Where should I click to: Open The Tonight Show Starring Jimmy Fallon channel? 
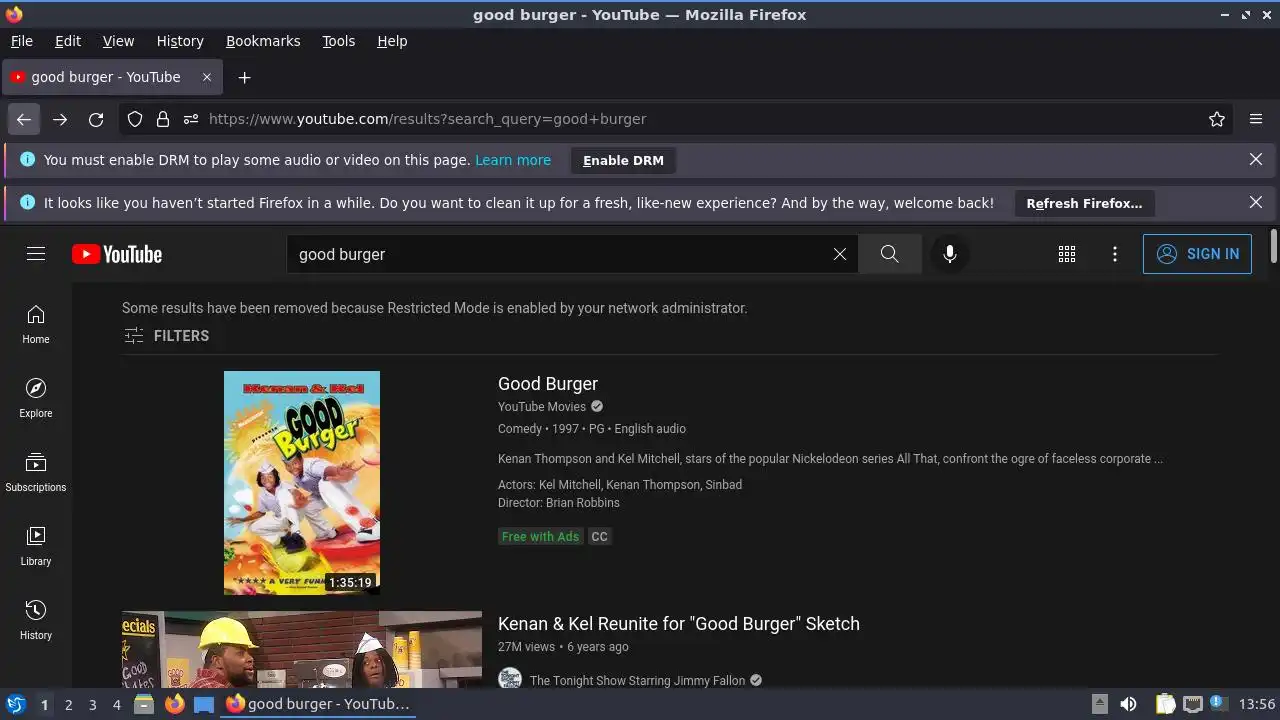pyautogui.click(x=637, y=681)
